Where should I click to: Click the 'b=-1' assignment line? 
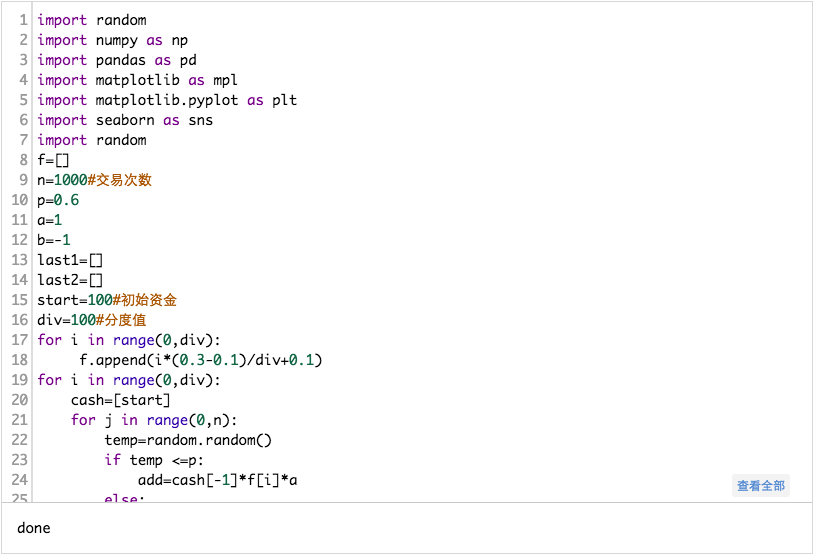pyautogui.click(x=54, y=240)
